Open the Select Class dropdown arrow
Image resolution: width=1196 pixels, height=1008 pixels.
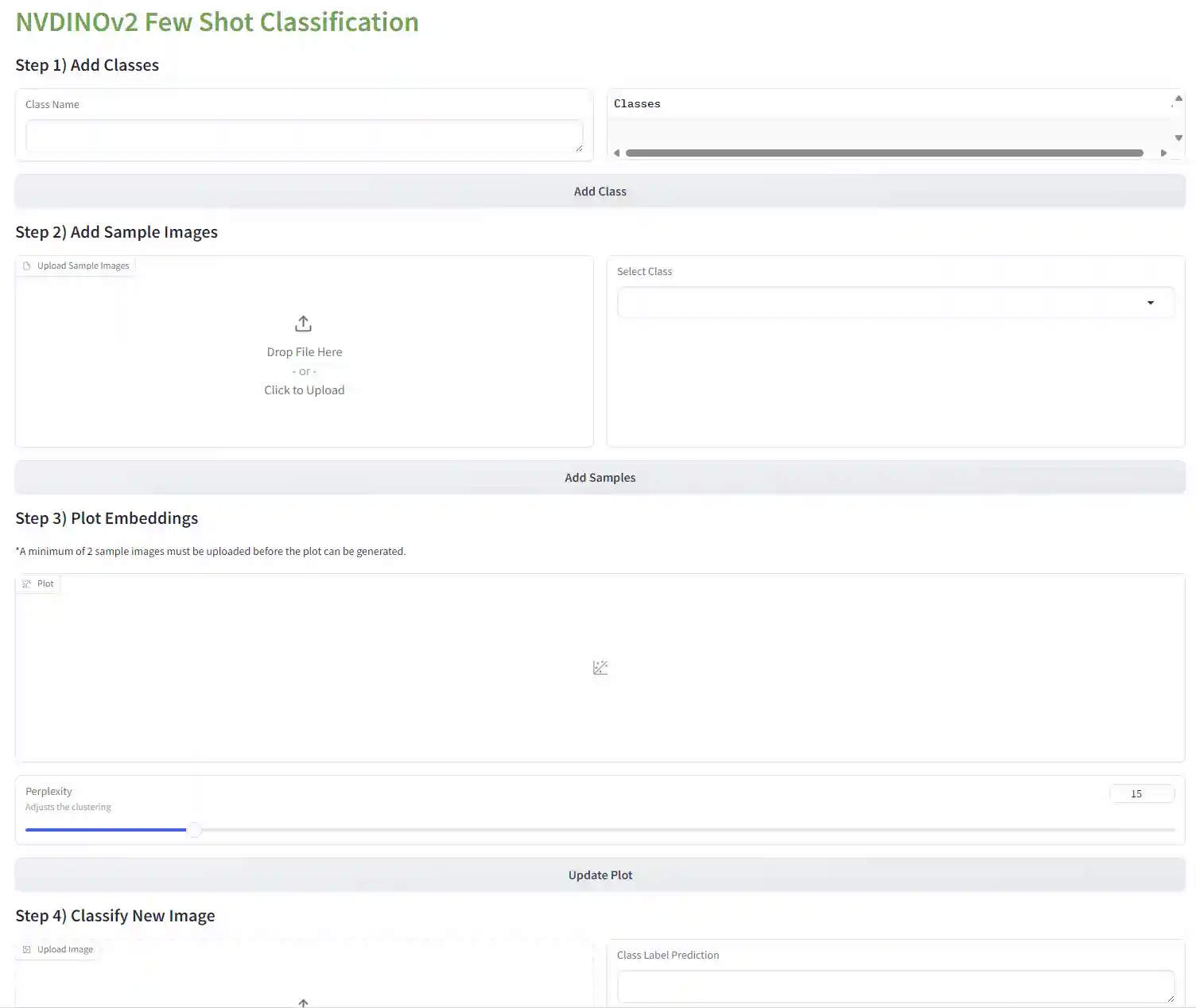pos(1150,303)
